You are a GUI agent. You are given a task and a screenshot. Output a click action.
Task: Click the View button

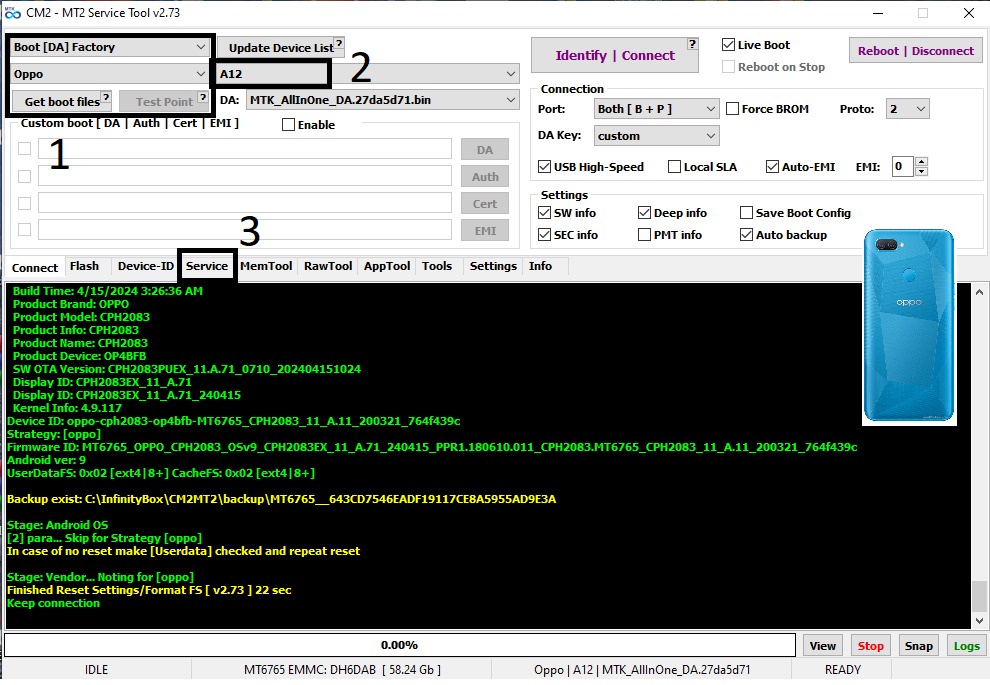(x=823, y=646)
